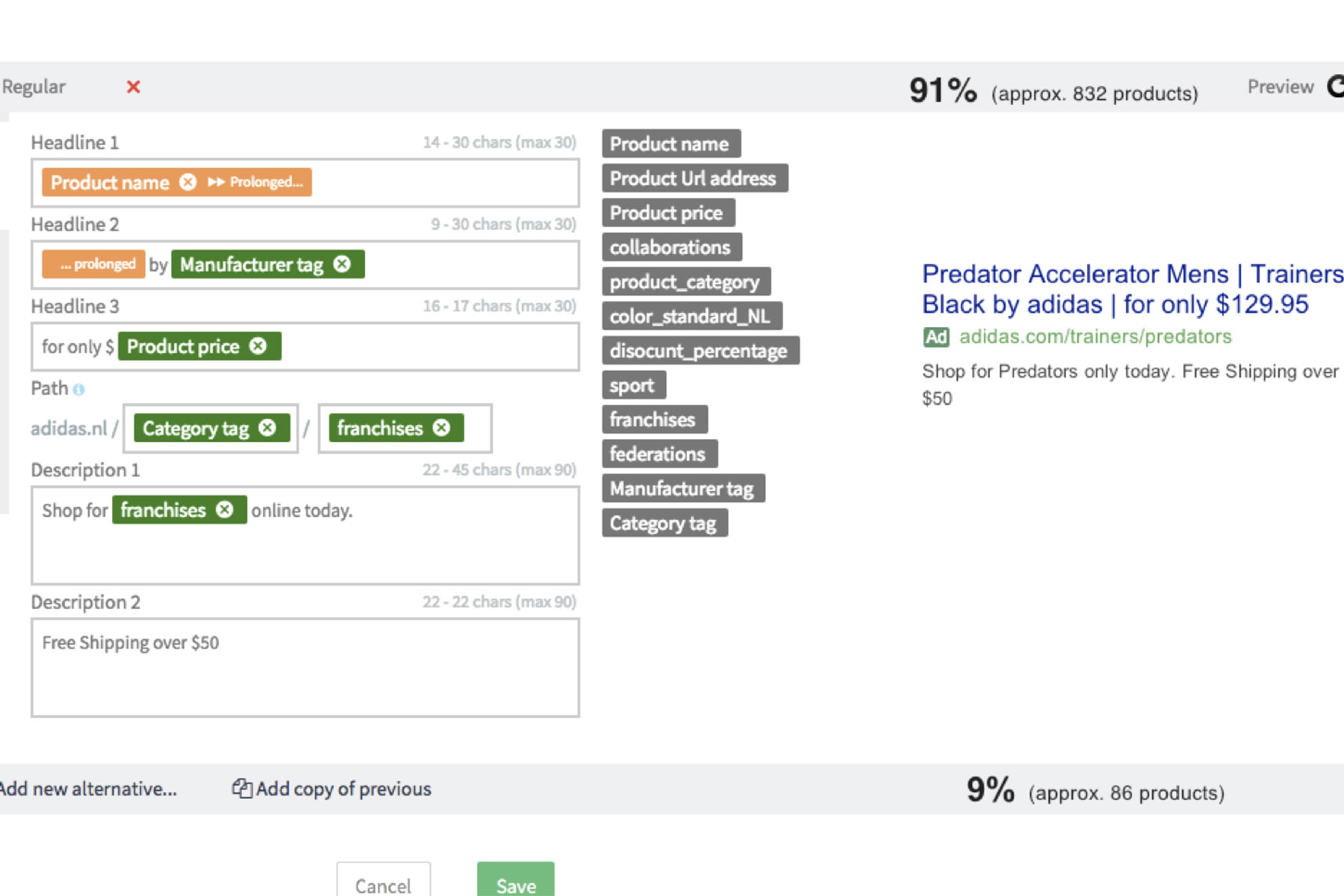Click into the second Path segment field
Image resolution: width=1344 pixels, height=896 pixels.
pos(405,429)
